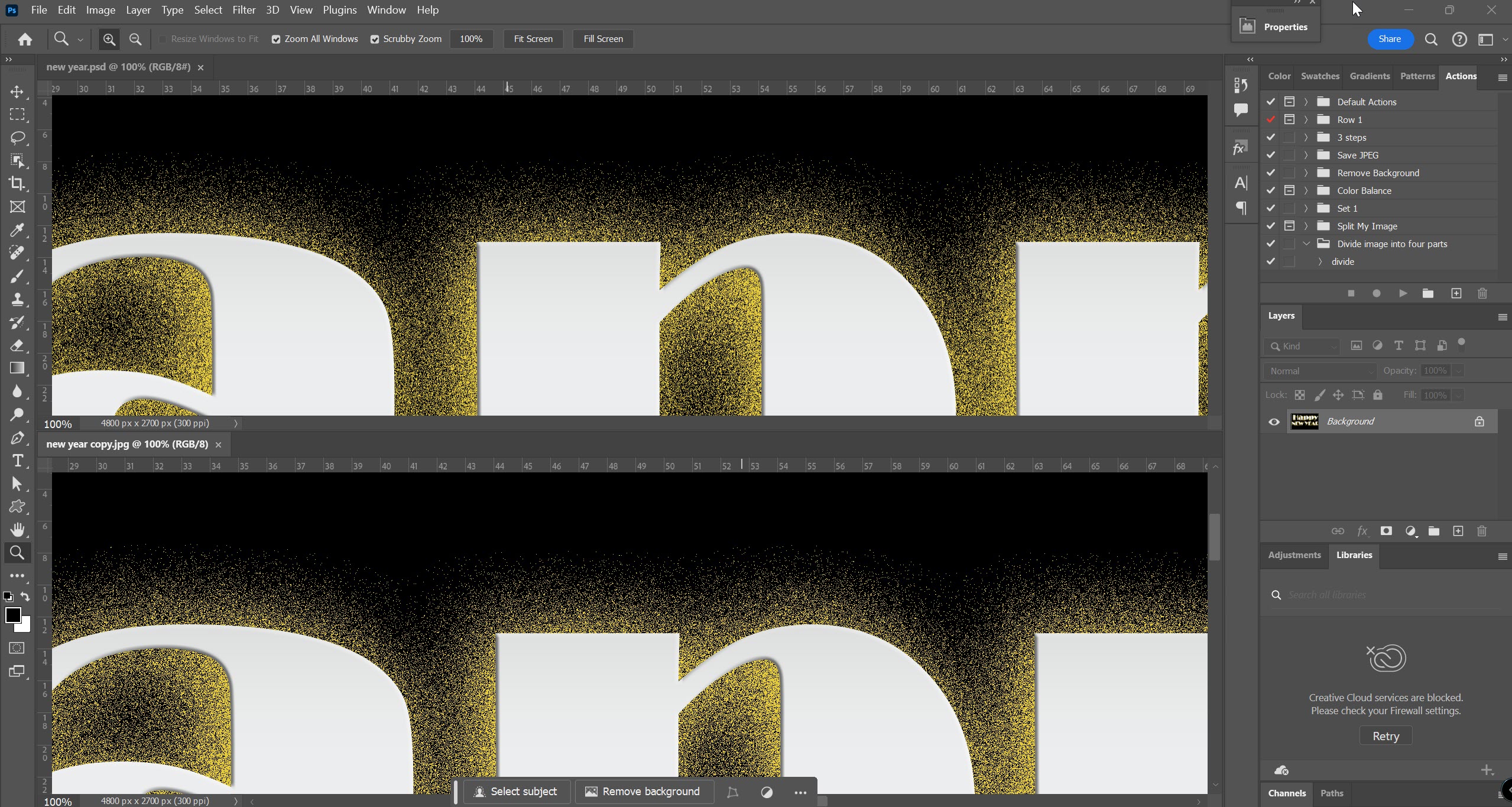Hide the Background layer
The width and height of the screenshot is (1512, 807).
pos(1274,421)
